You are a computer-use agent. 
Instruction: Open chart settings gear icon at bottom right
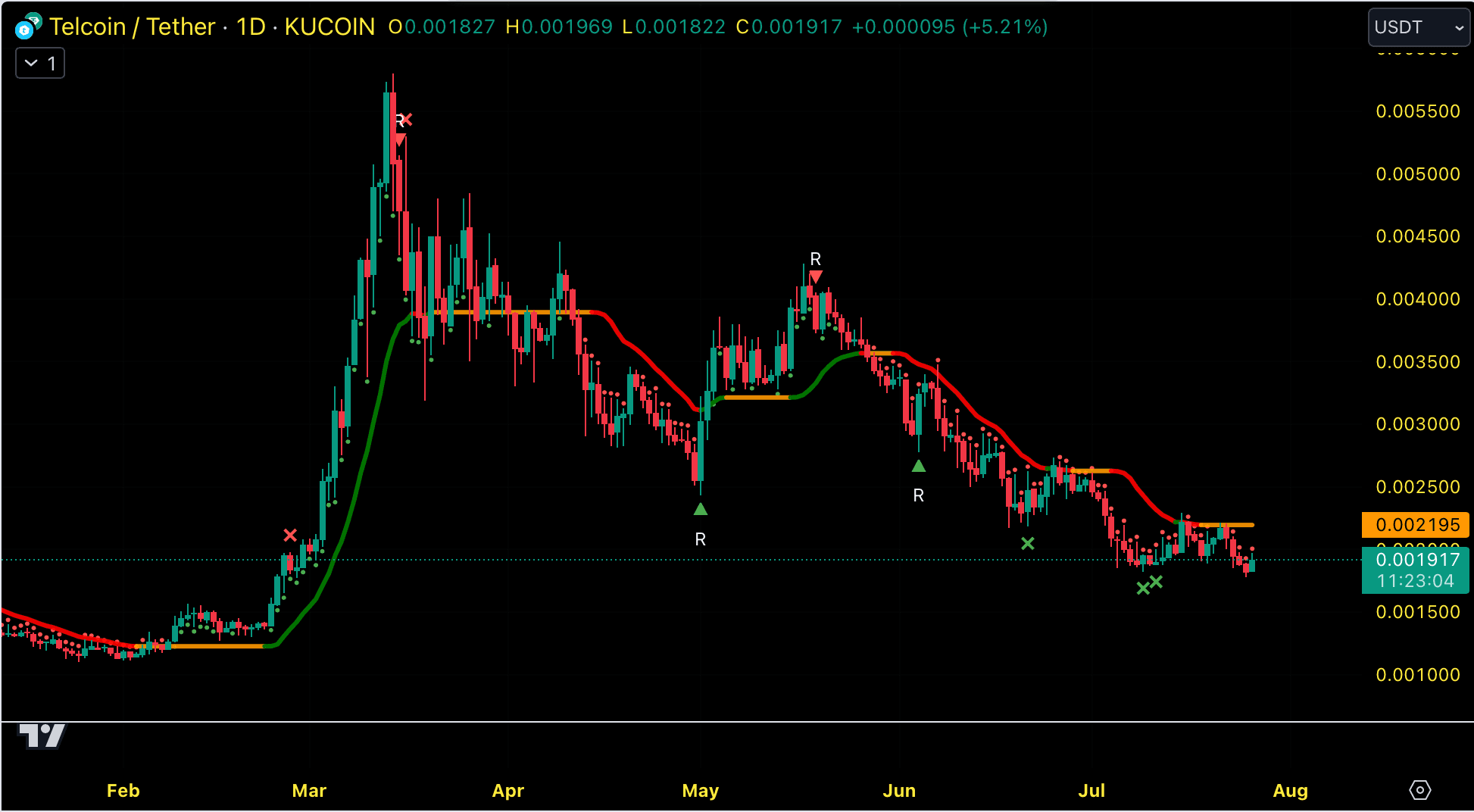(1419, 790)
